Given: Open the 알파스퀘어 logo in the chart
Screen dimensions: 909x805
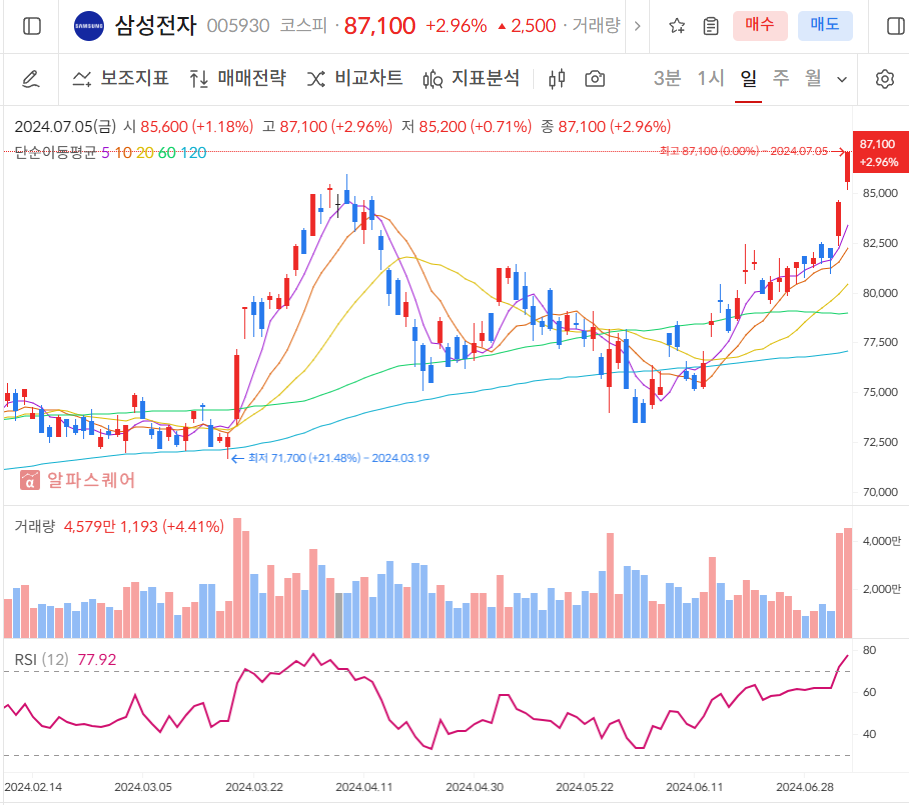Looking at the screenshot, I should [79, 480].
